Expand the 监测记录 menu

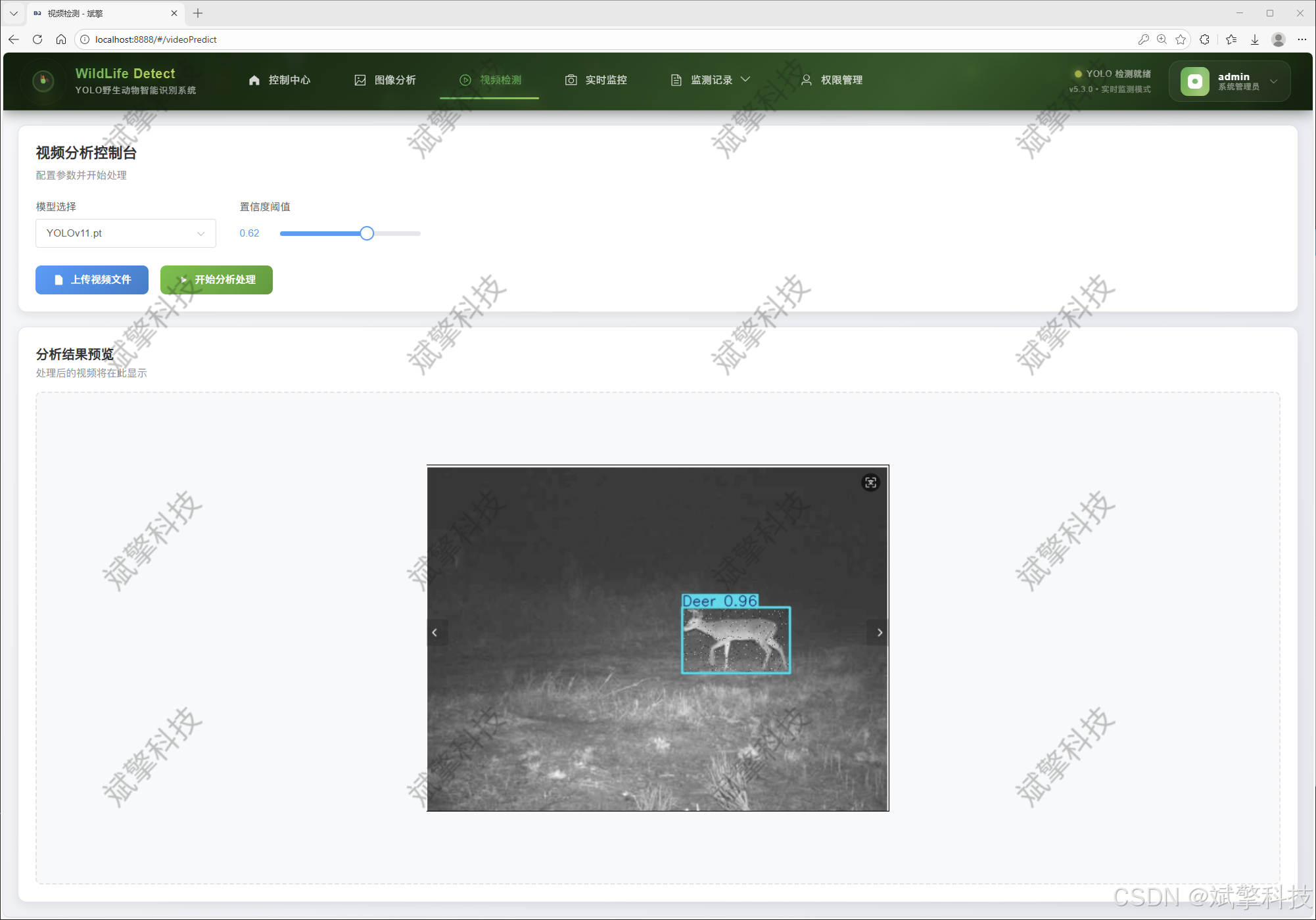coord(711,80)
